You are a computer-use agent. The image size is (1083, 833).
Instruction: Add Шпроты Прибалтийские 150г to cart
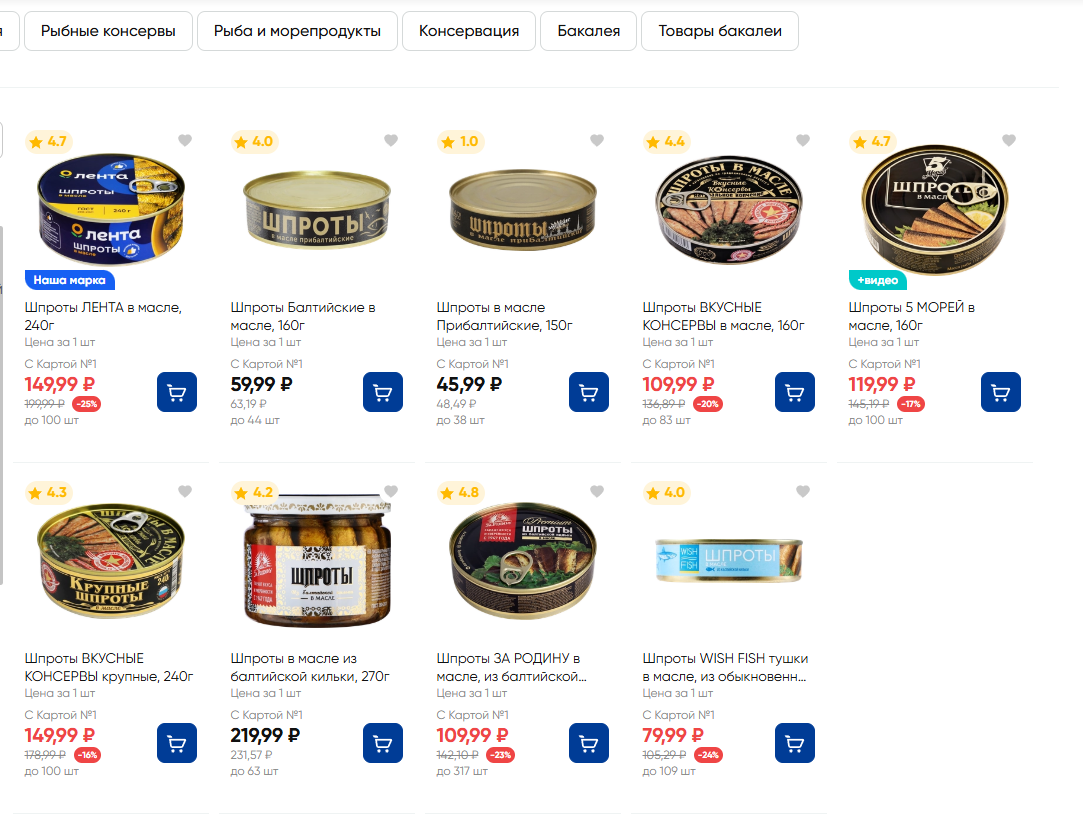pos(588,392)
